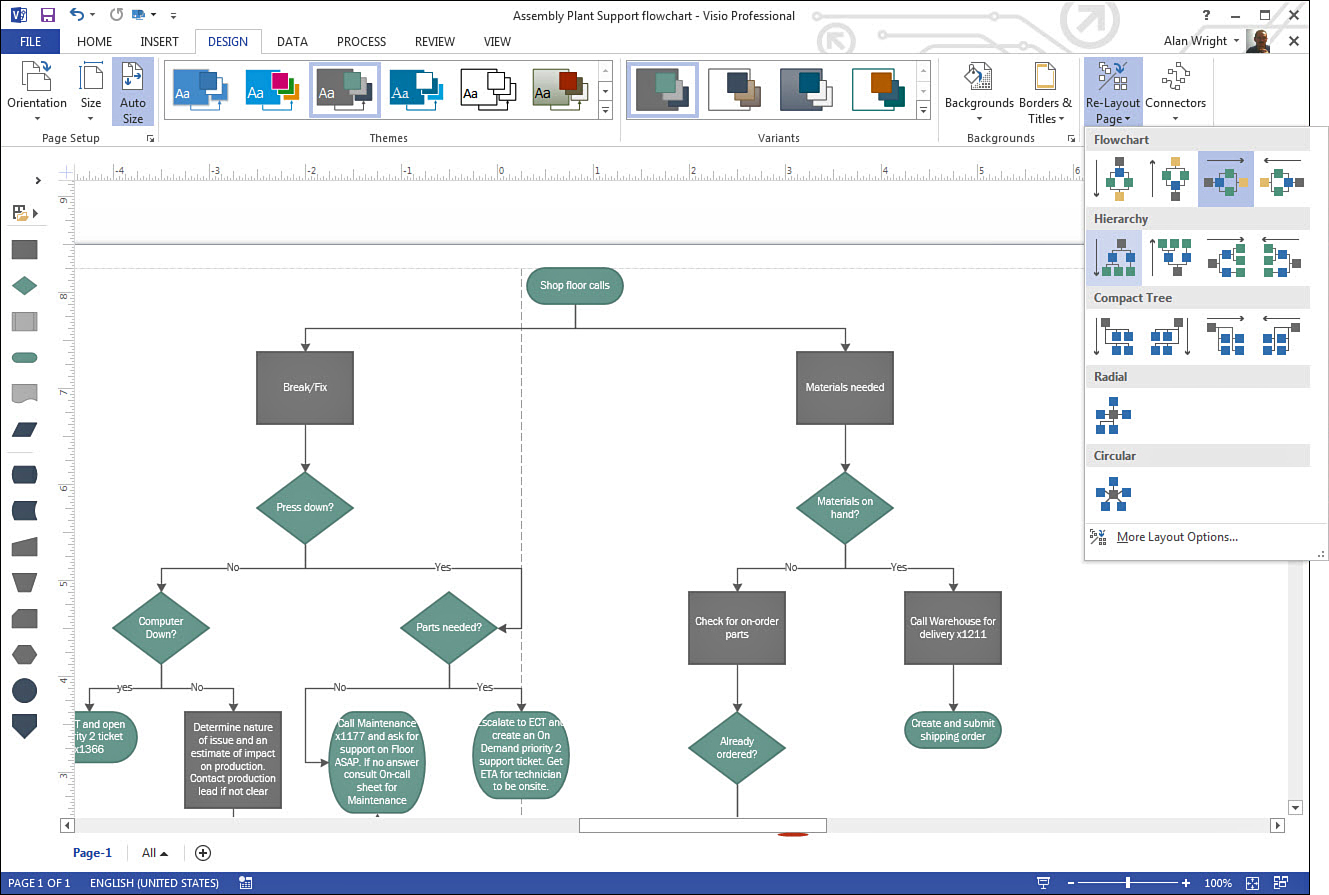The width and height of the screenshot is (1329, 895).
Task: Toggle presentation mode in status bar
Action: (x=1043, y=883)
